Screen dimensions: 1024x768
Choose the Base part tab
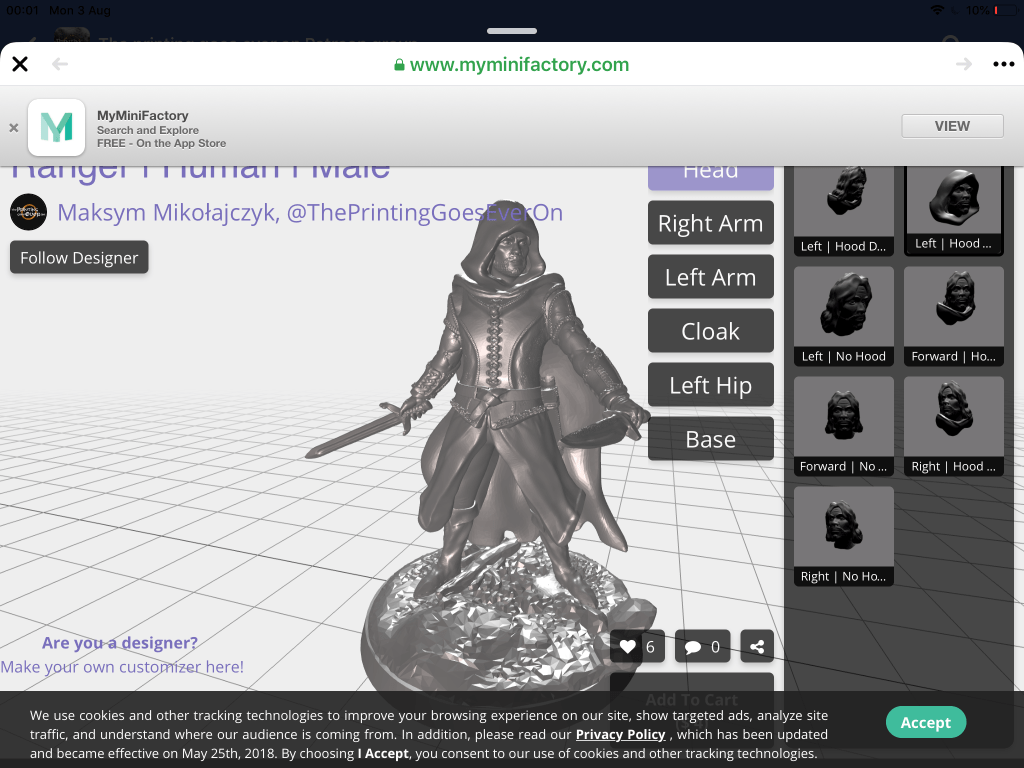tap(710, 439)
